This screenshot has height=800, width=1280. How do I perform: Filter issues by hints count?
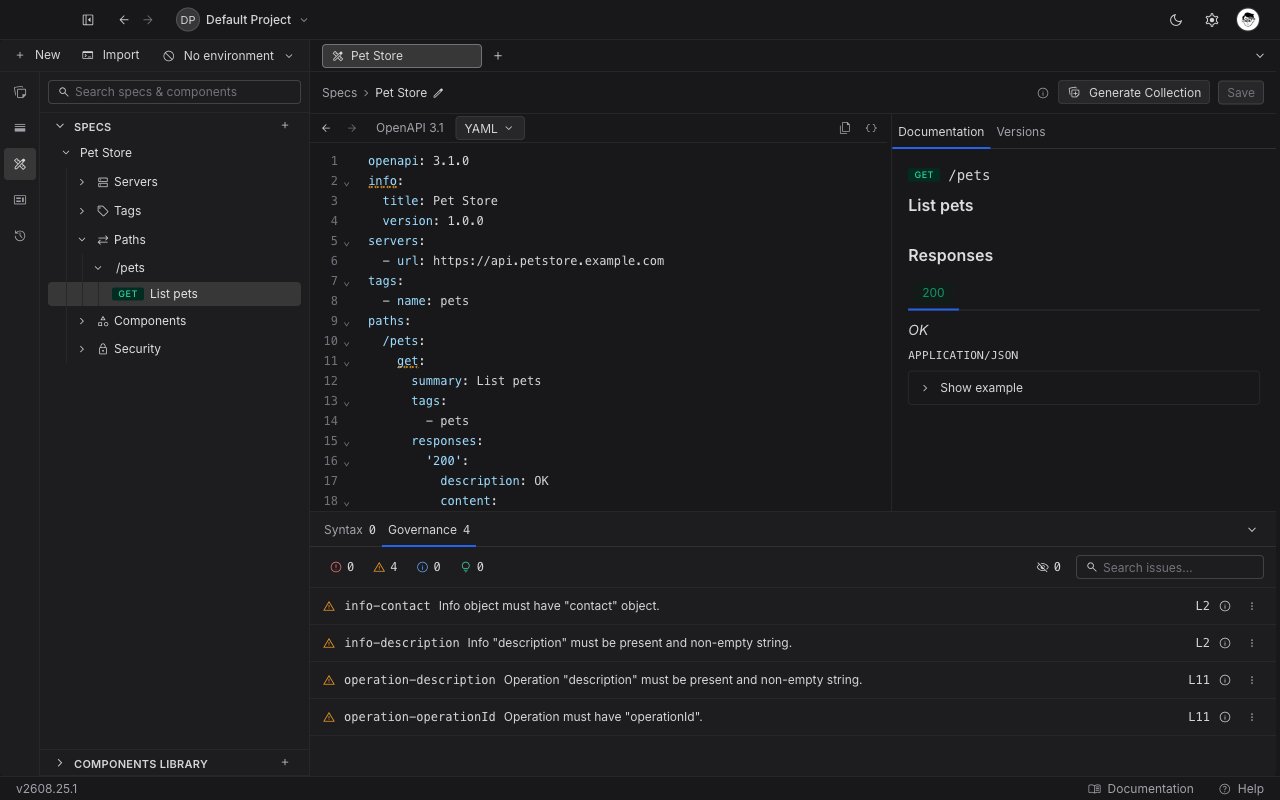click(472, 567)
